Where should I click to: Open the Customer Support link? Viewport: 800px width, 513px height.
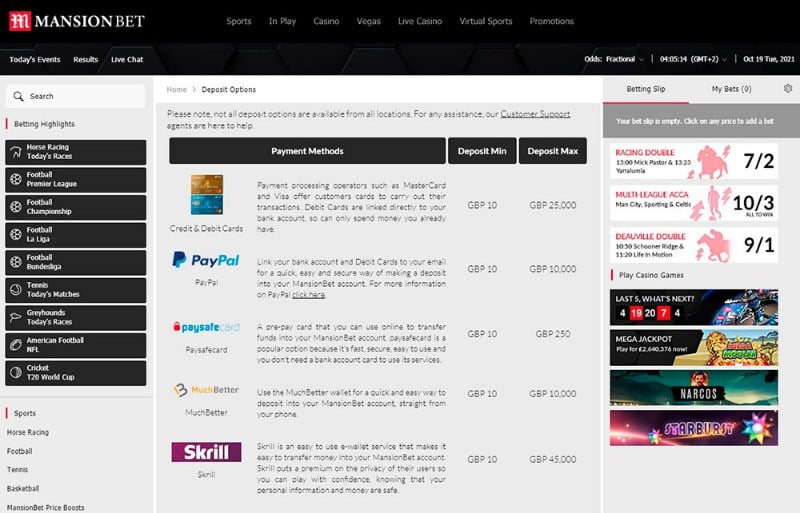[535, 114]
